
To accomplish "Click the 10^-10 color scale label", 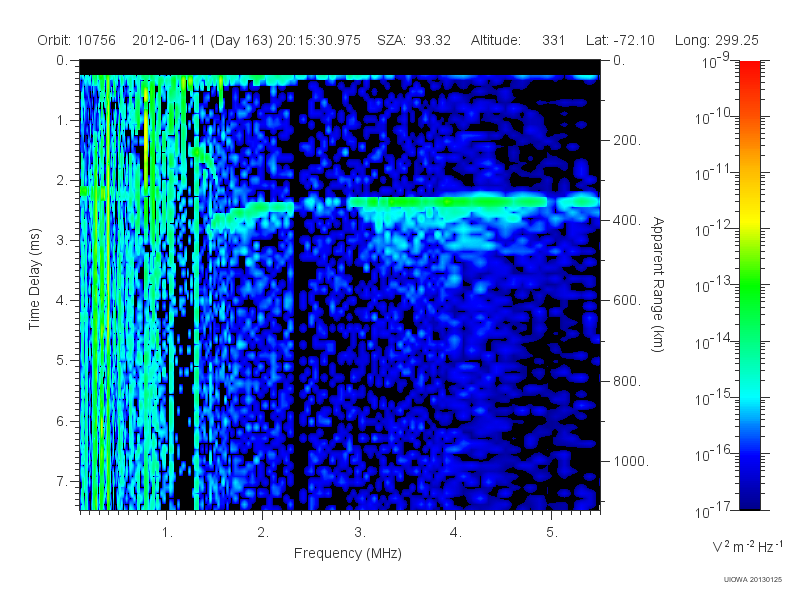I will [714, 117].
